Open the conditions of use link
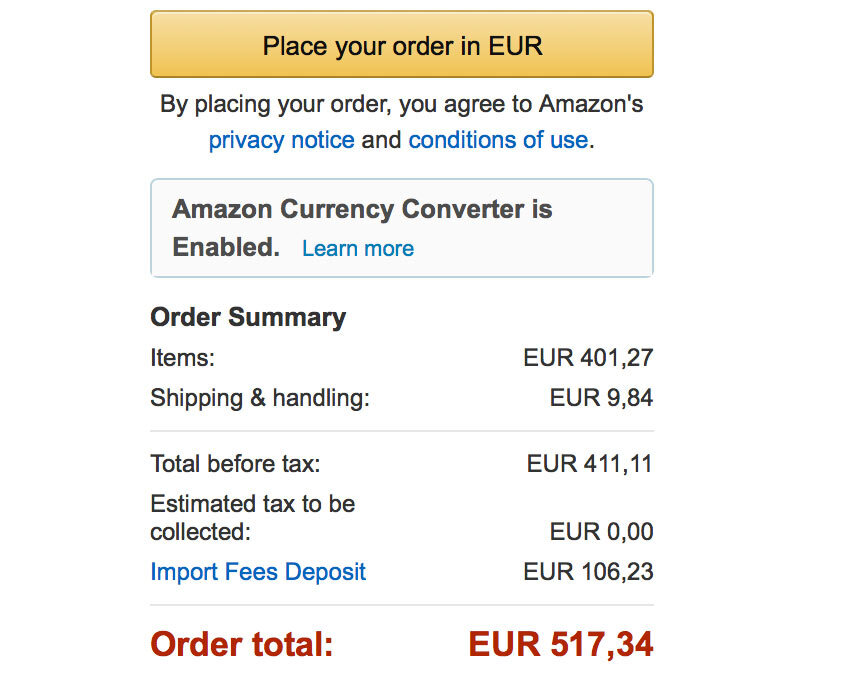 (498, 140)
